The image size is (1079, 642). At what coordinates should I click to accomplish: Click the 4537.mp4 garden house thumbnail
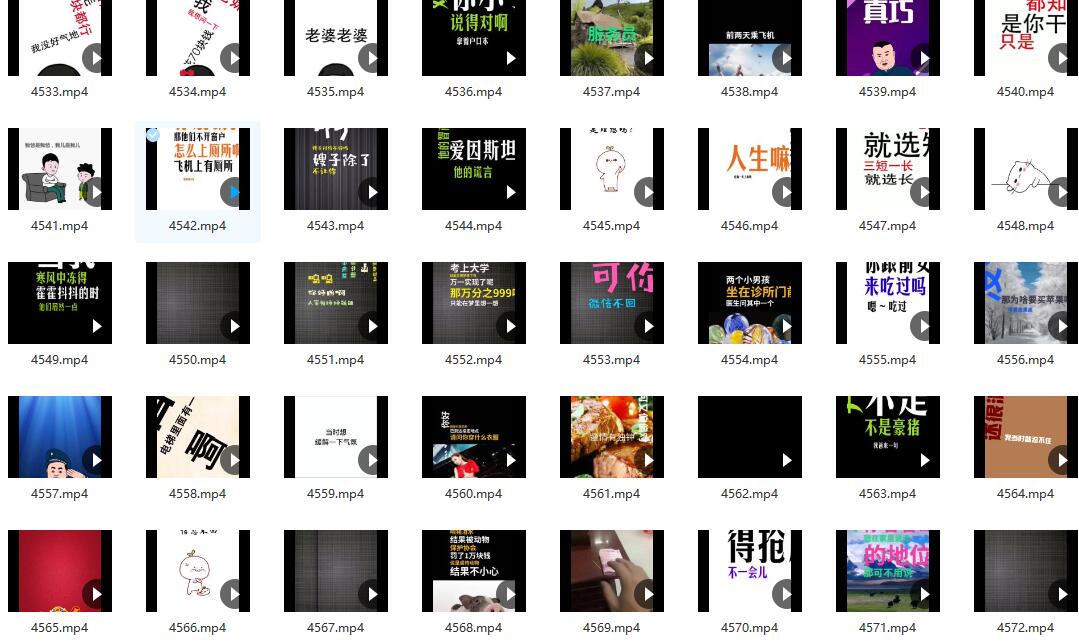tap(611, 37)
